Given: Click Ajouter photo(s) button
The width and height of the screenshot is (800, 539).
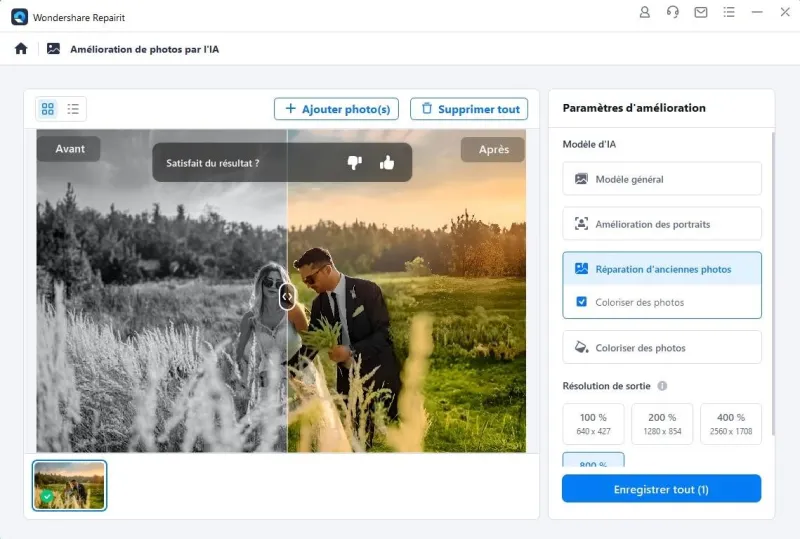Looking at the screenshot, I should click(x=337, y=109).
